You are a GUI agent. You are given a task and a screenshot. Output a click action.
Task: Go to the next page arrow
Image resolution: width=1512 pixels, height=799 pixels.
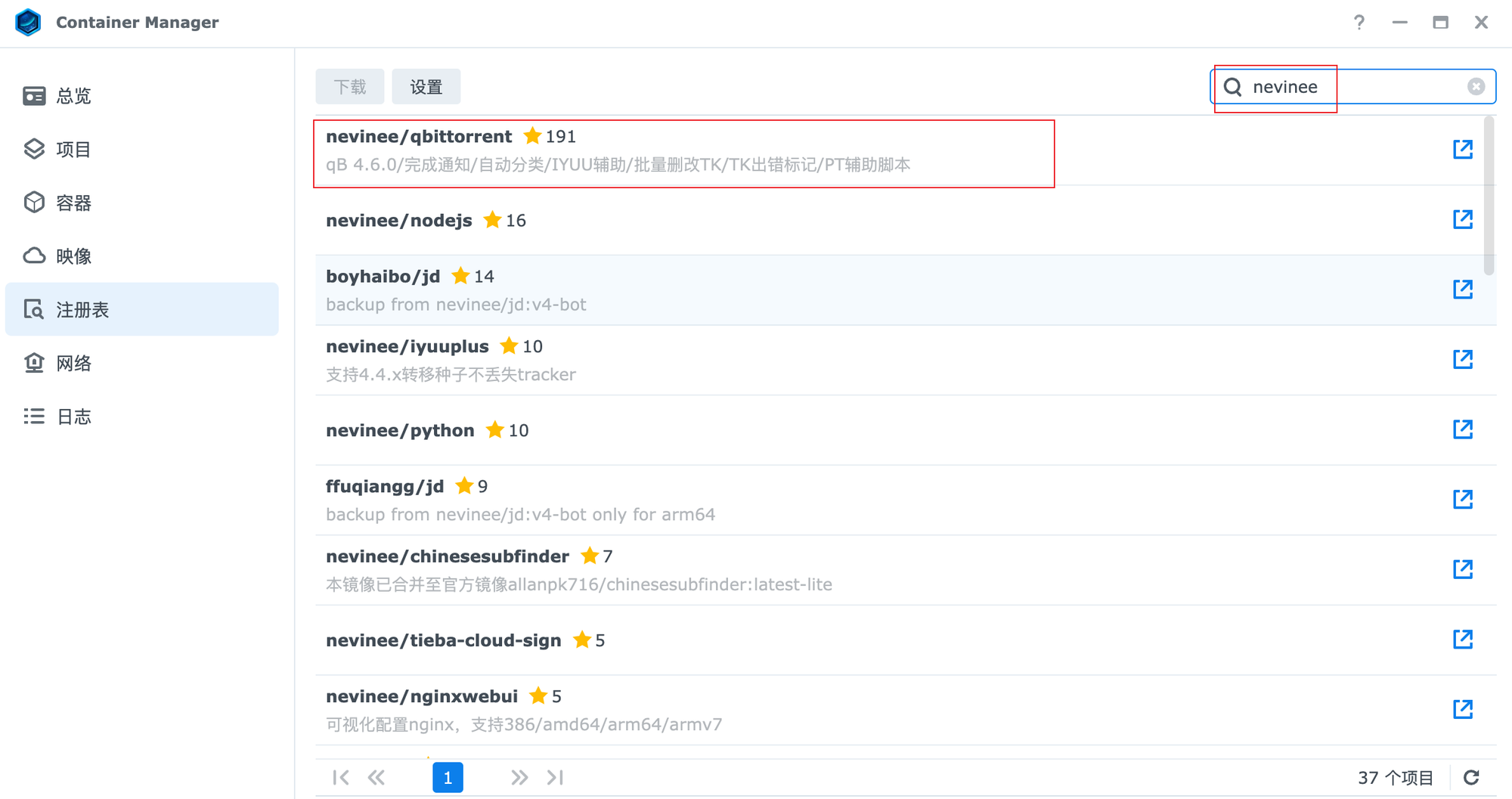click(x=519, y=777)
